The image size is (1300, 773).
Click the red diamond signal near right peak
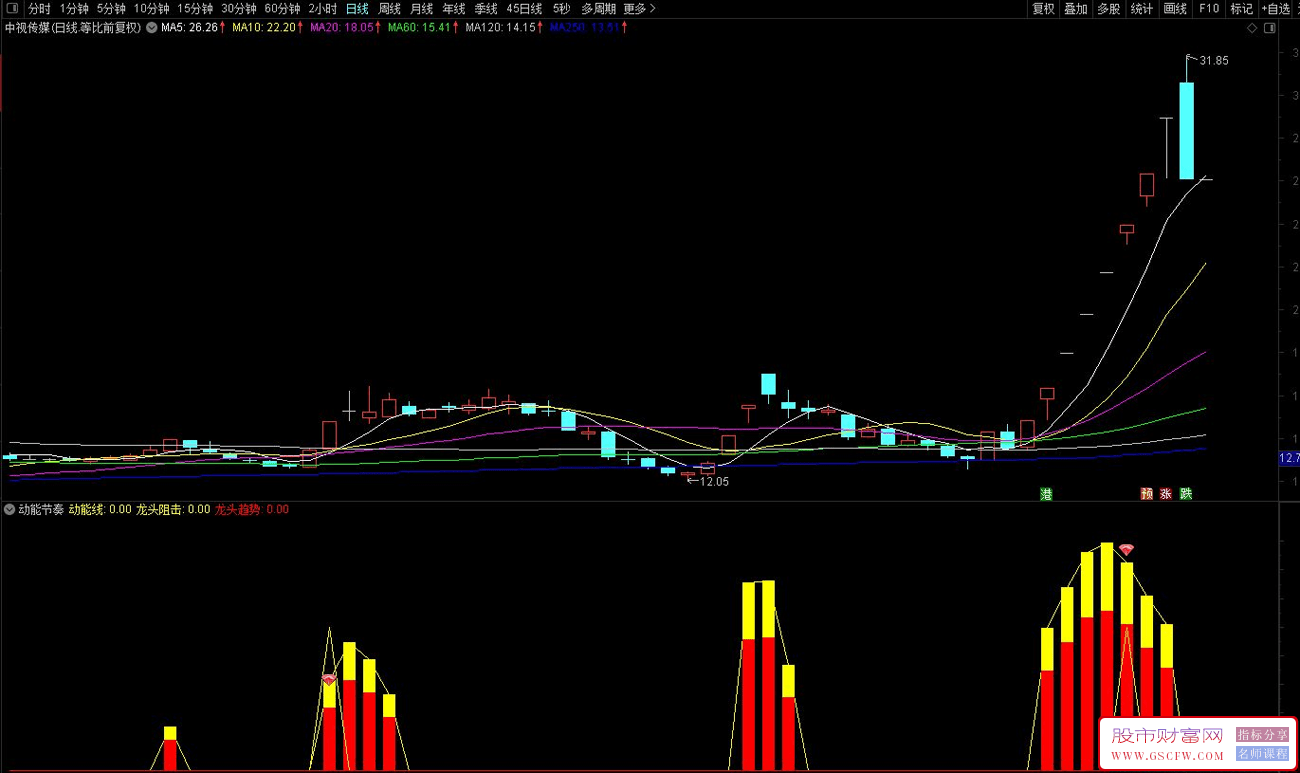pyautogui.click(x=1127, y=550)
